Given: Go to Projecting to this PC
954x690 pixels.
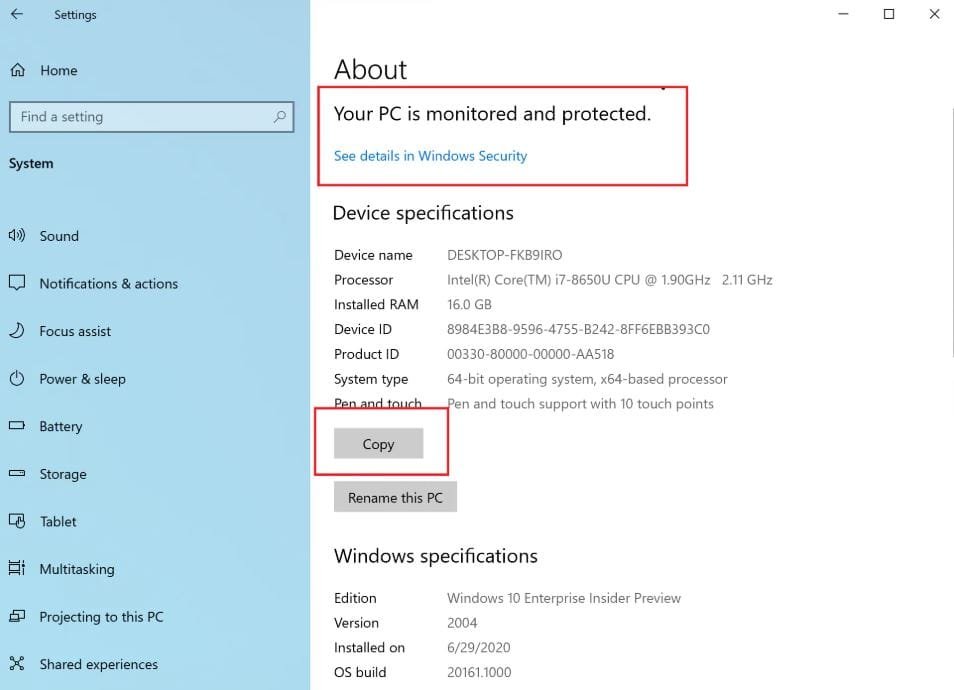Looking at the screenshot, I should (100, 617).
